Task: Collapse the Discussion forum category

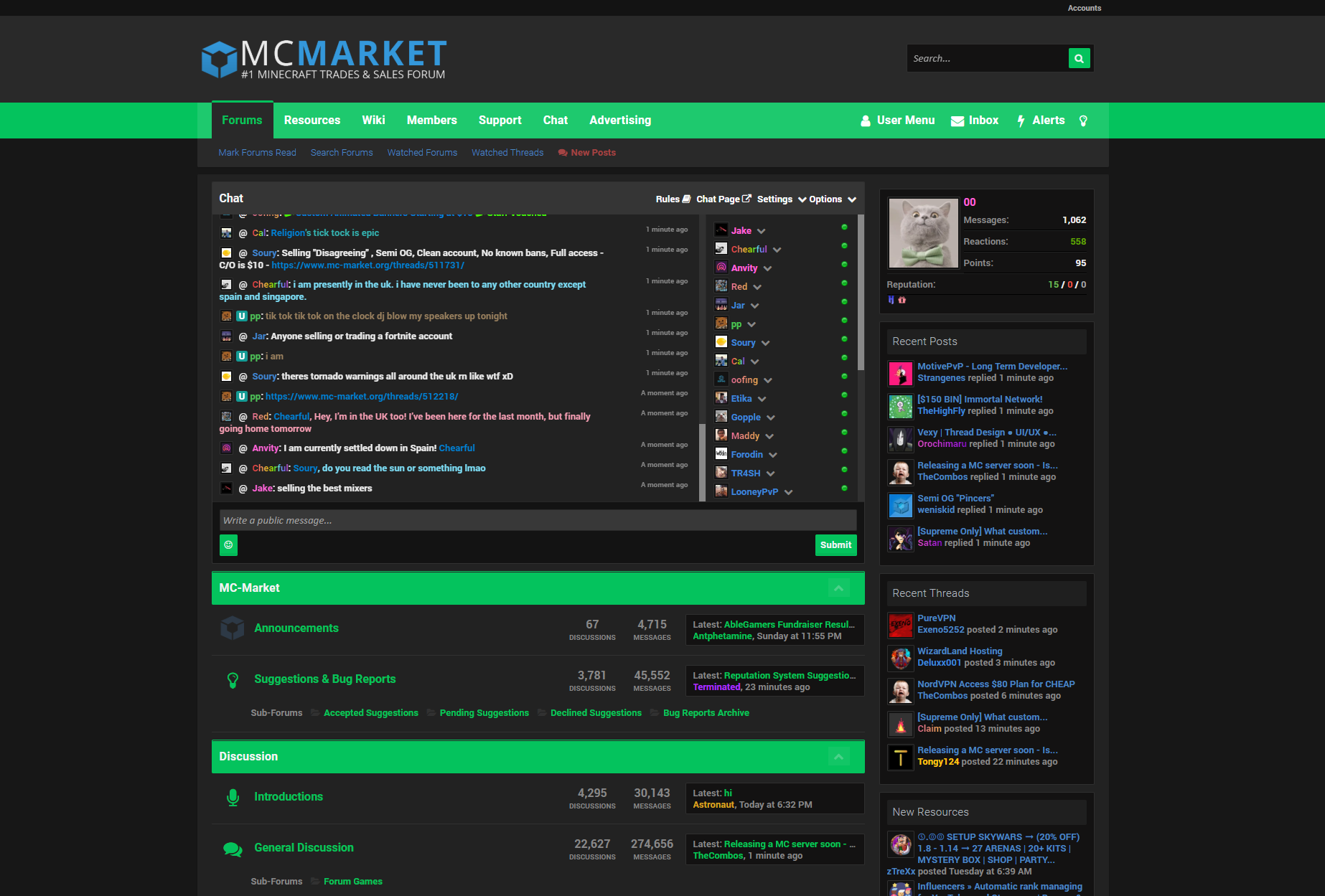Action: pyautogui.click(x=838, y=757)
